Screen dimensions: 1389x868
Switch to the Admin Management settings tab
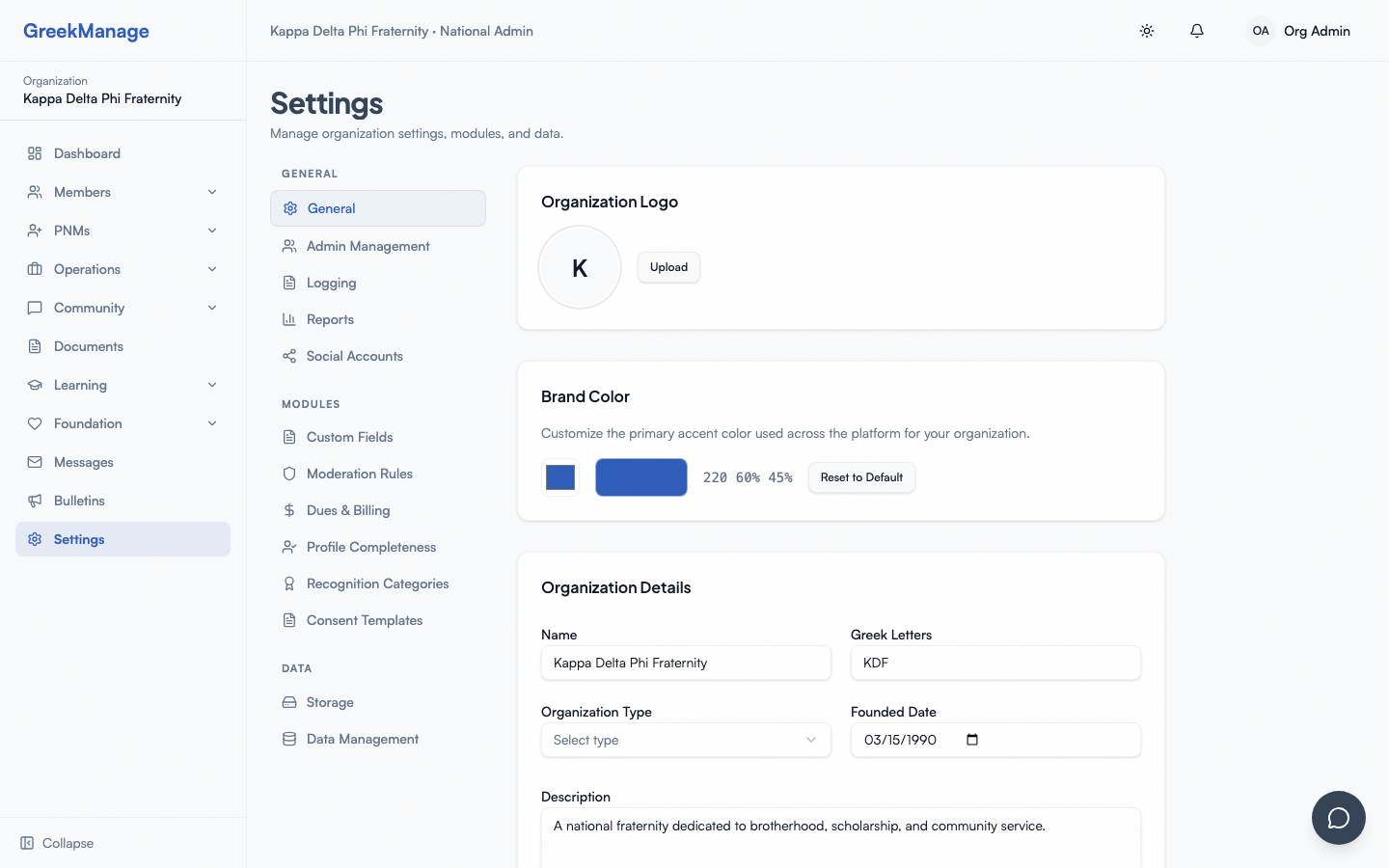pos(368,246)
